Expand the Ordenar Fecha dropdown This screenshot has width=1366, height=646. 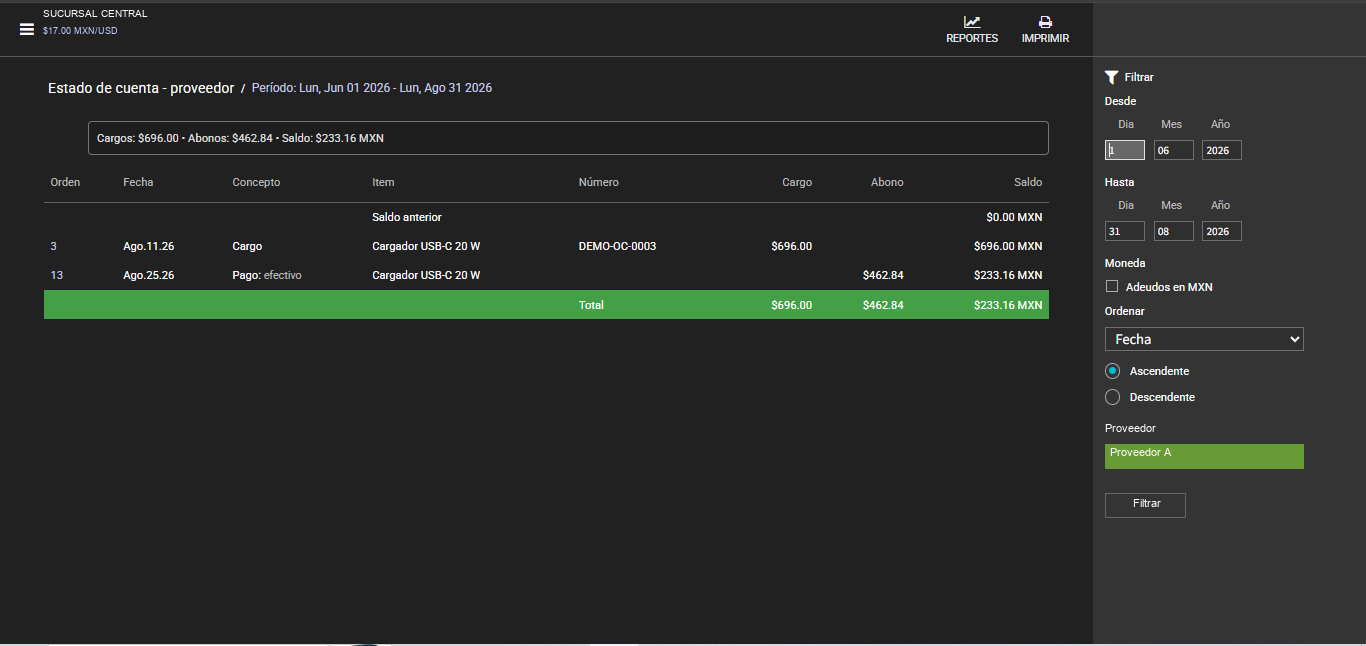pyautogui.click(x=1204, y=339)
